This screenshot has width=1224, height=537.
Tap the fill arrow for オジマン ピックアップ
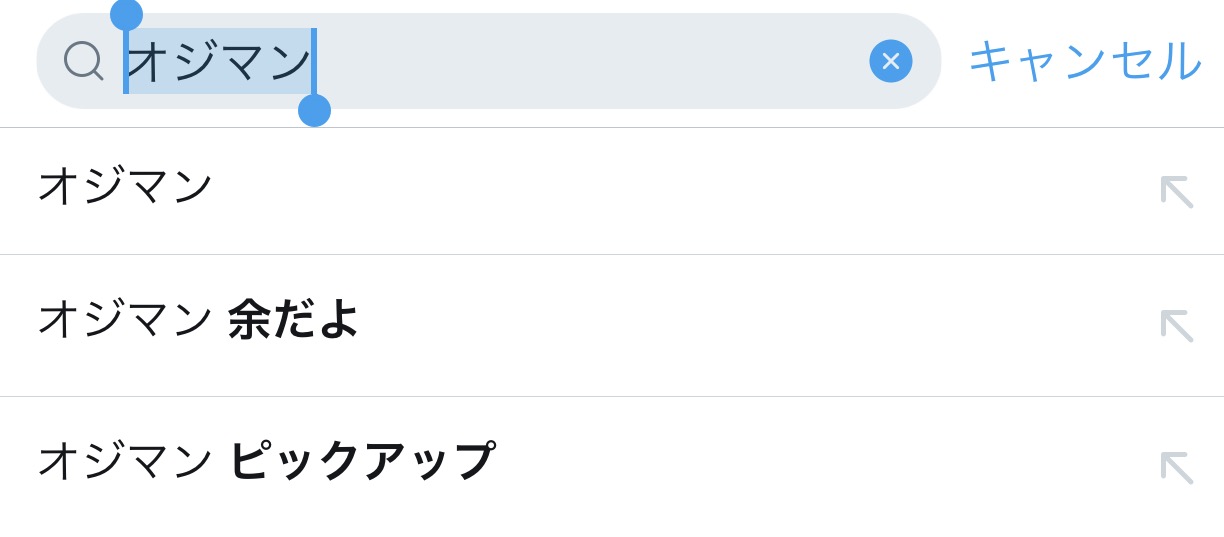(x=1176, y=467)
